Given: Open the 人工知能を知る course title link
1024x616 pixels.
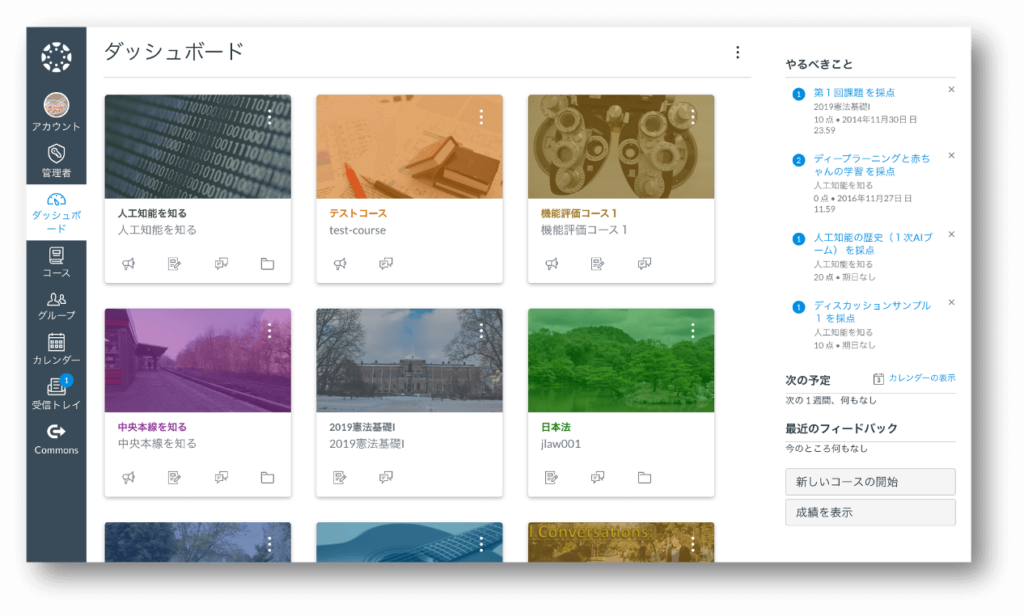Looking at the screenshot, I should tap(152, 213).
